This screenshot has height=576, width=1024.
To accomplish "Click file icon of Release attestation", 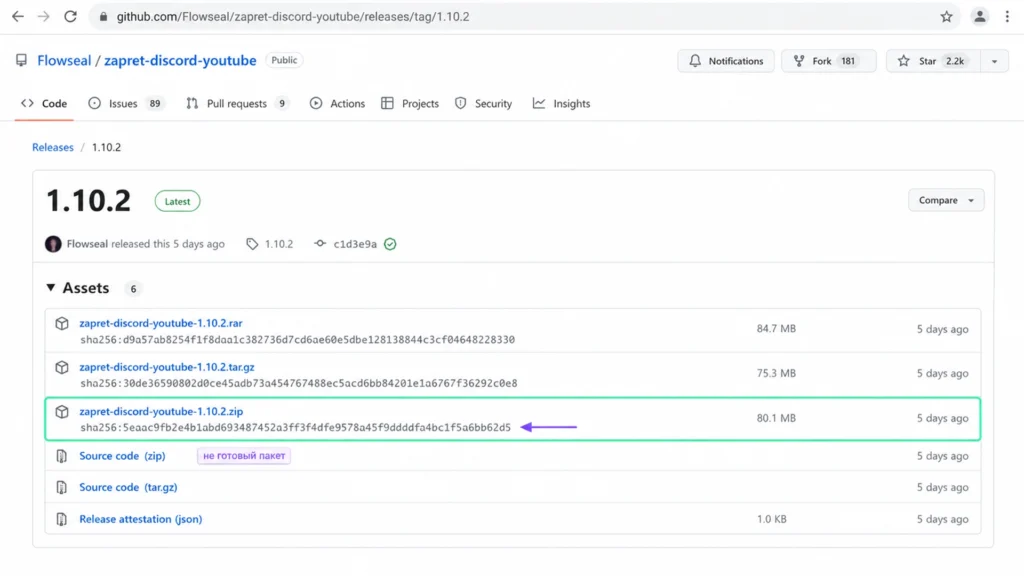I will point(61,519).
